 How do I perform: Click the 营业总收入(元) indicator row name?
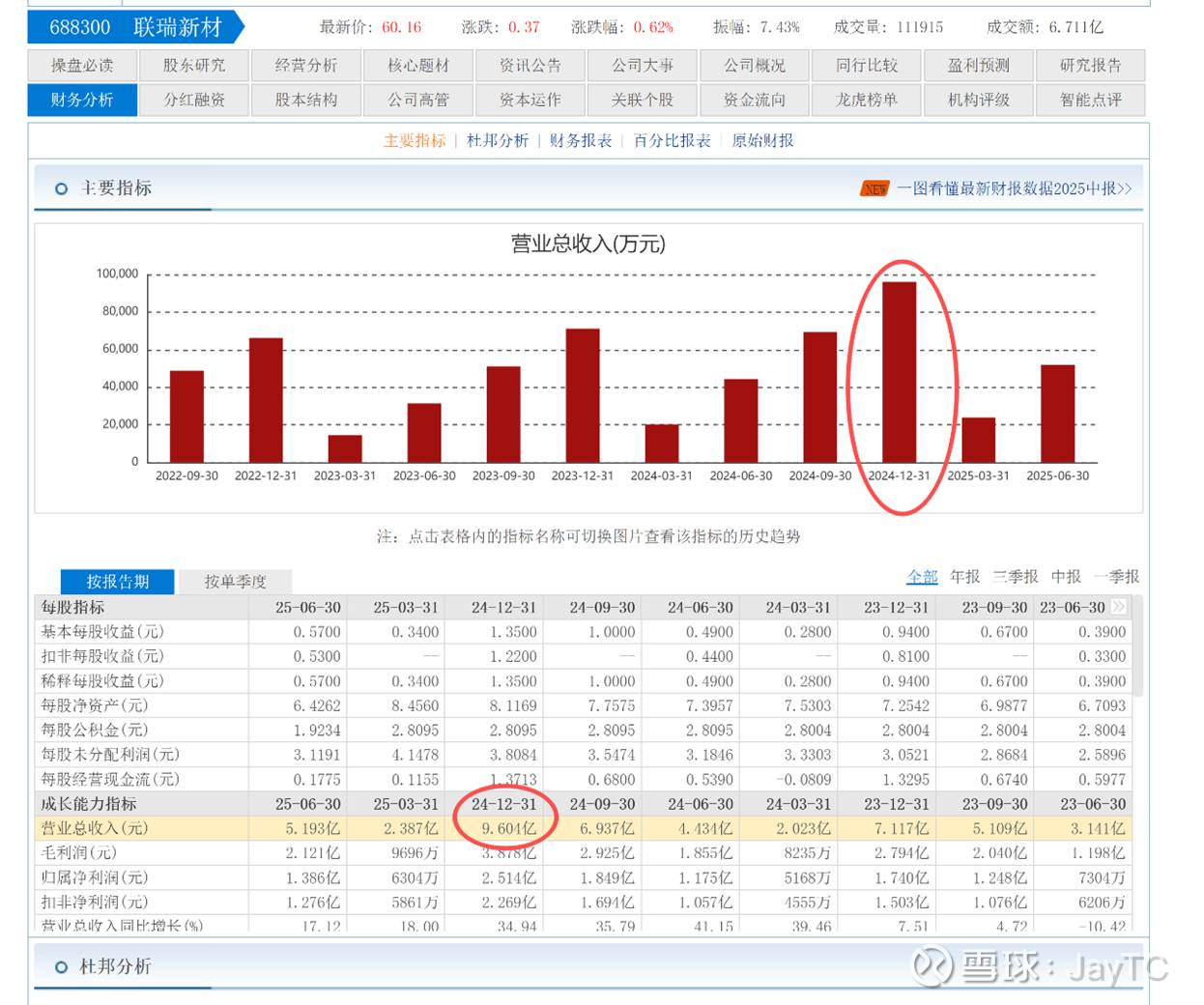95,829
